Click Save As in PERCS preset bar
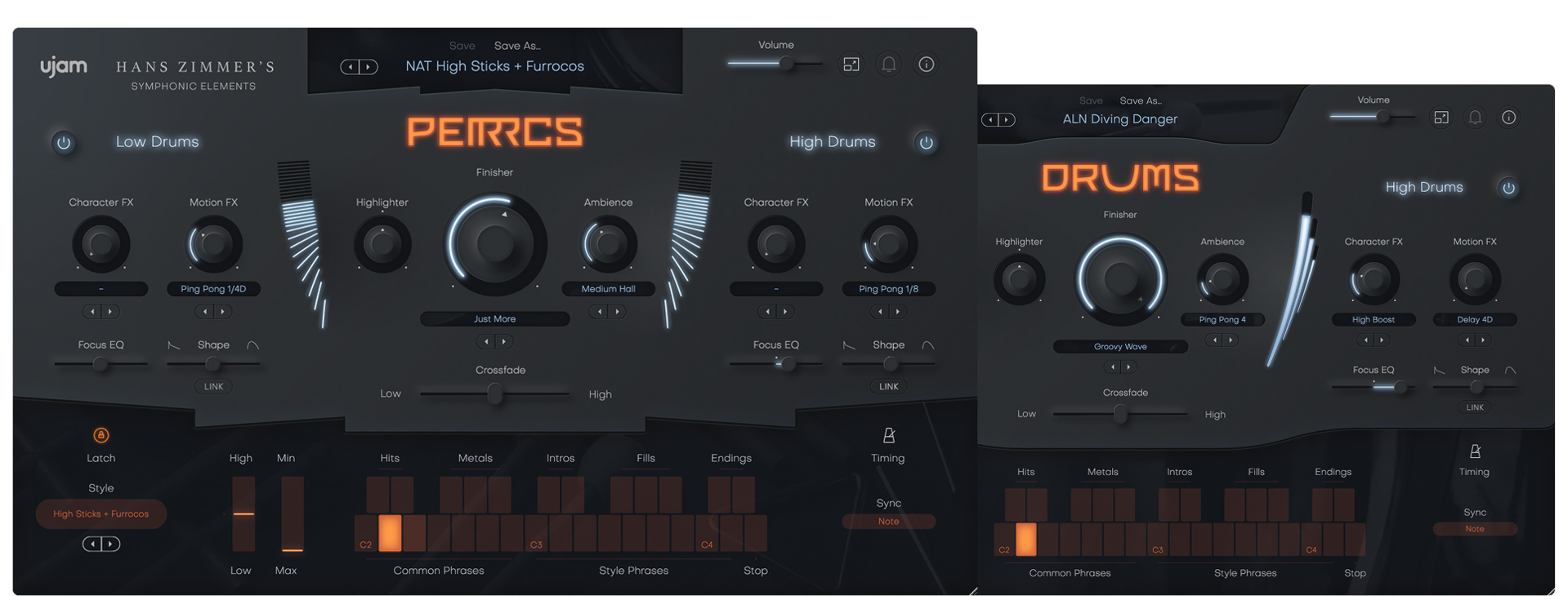The height and width of the screenshot is (596, 1568). point(517,47)
